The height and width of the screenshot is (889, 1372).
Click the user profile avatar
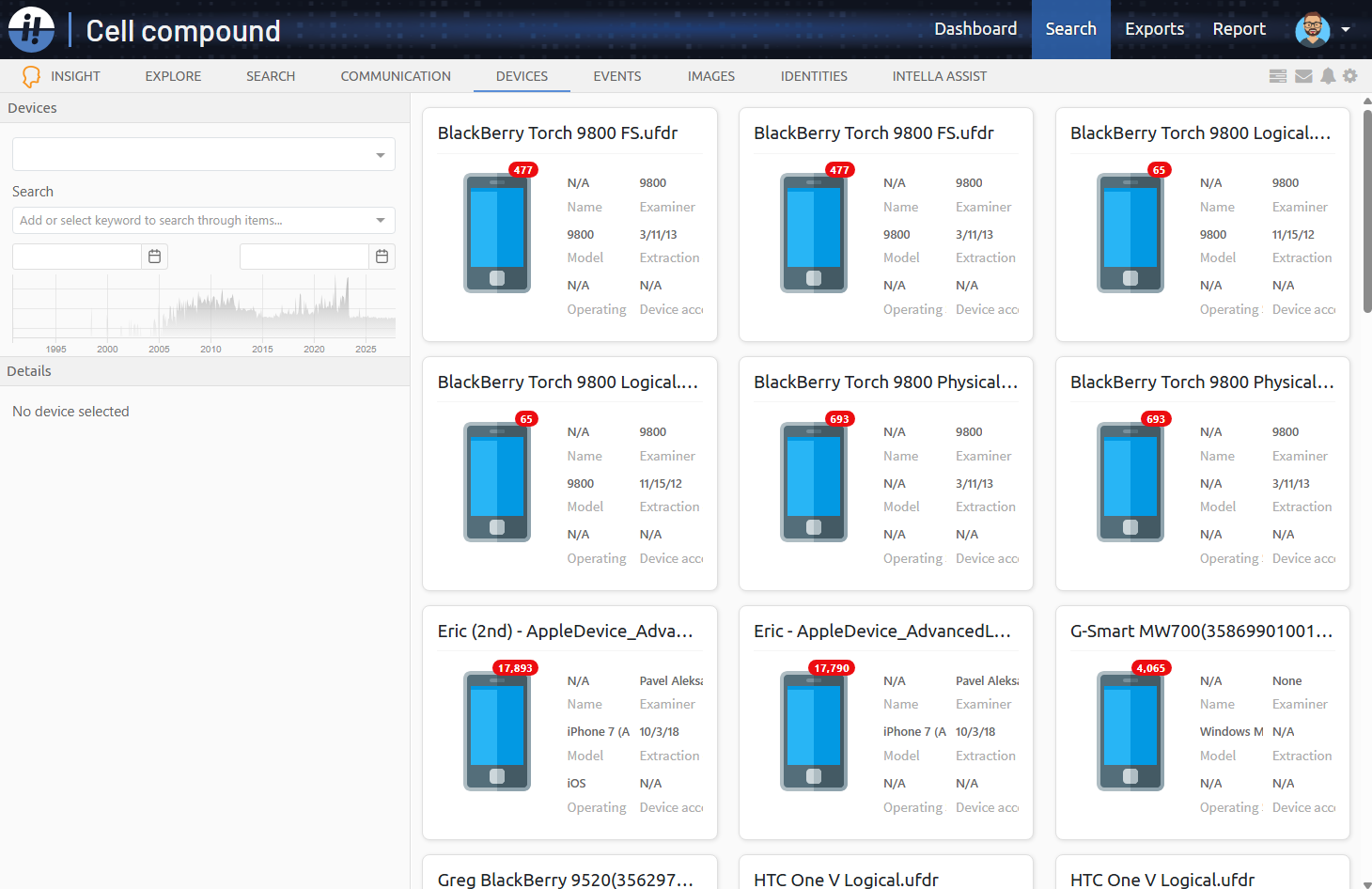(x=1312, y=29)
